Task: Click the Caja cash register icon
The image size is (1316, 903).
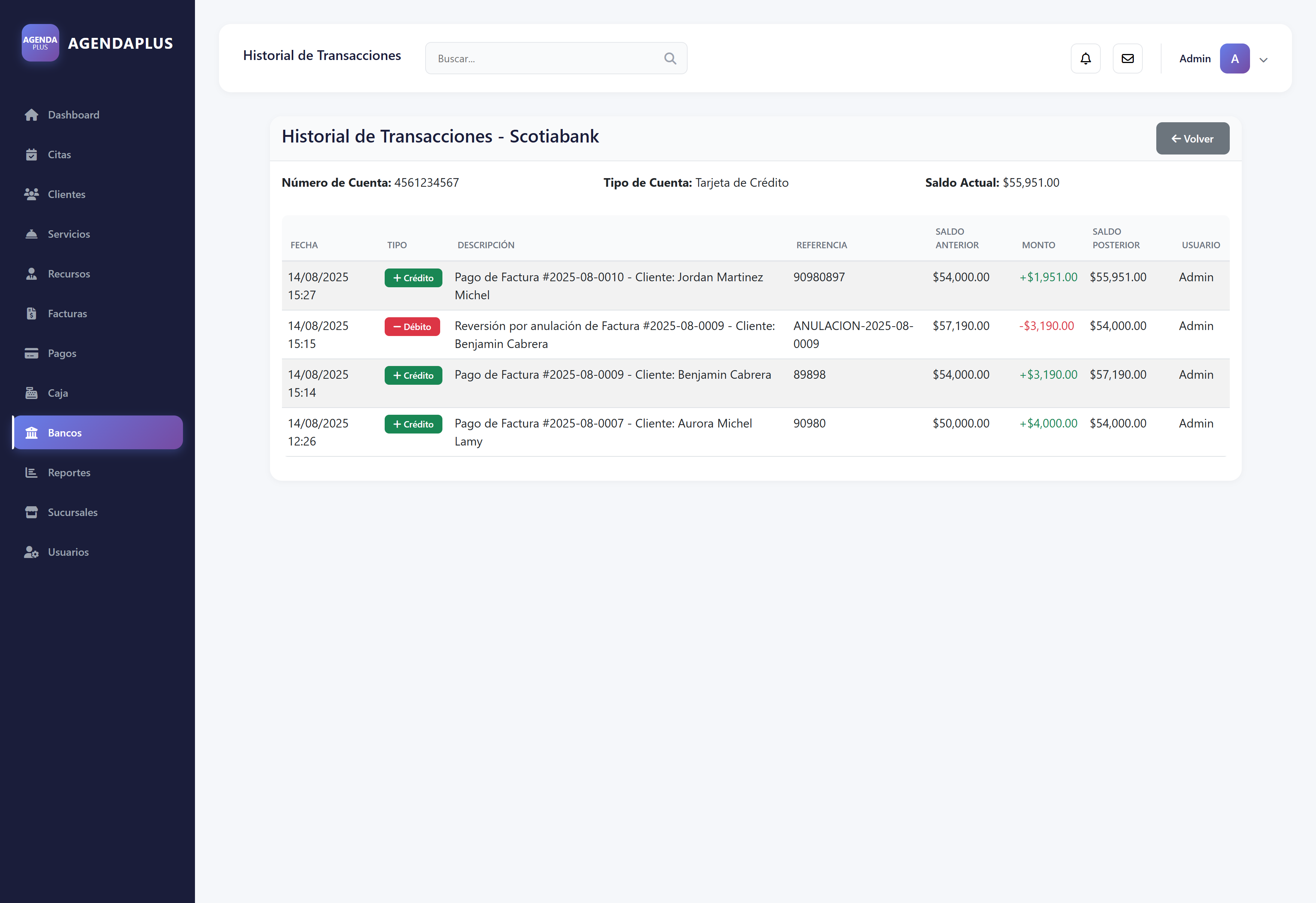Action: coord(32,393)
